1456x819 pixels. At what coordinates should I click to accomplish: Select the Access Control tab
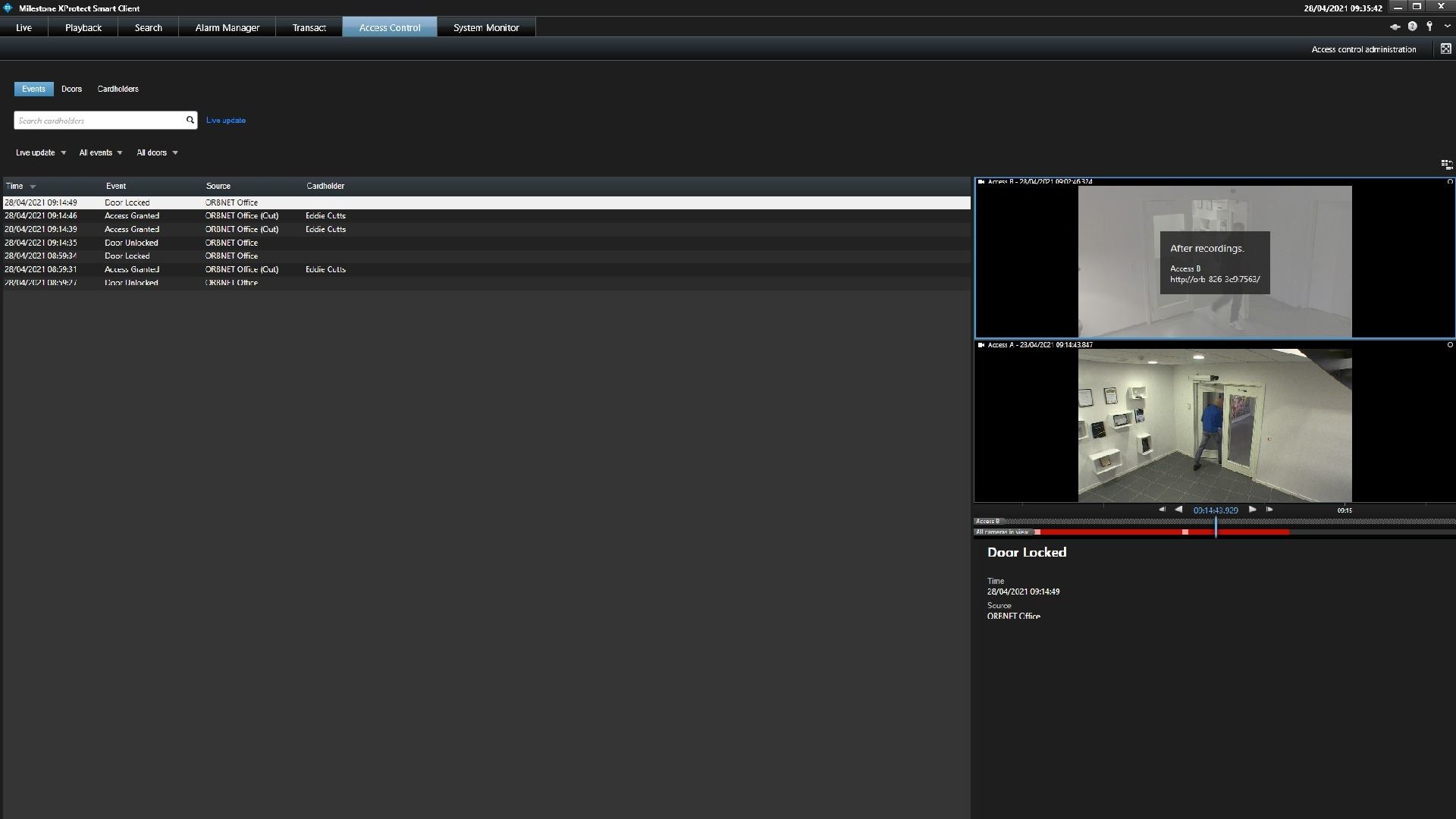pyautogui.click(x=390, y=27)
